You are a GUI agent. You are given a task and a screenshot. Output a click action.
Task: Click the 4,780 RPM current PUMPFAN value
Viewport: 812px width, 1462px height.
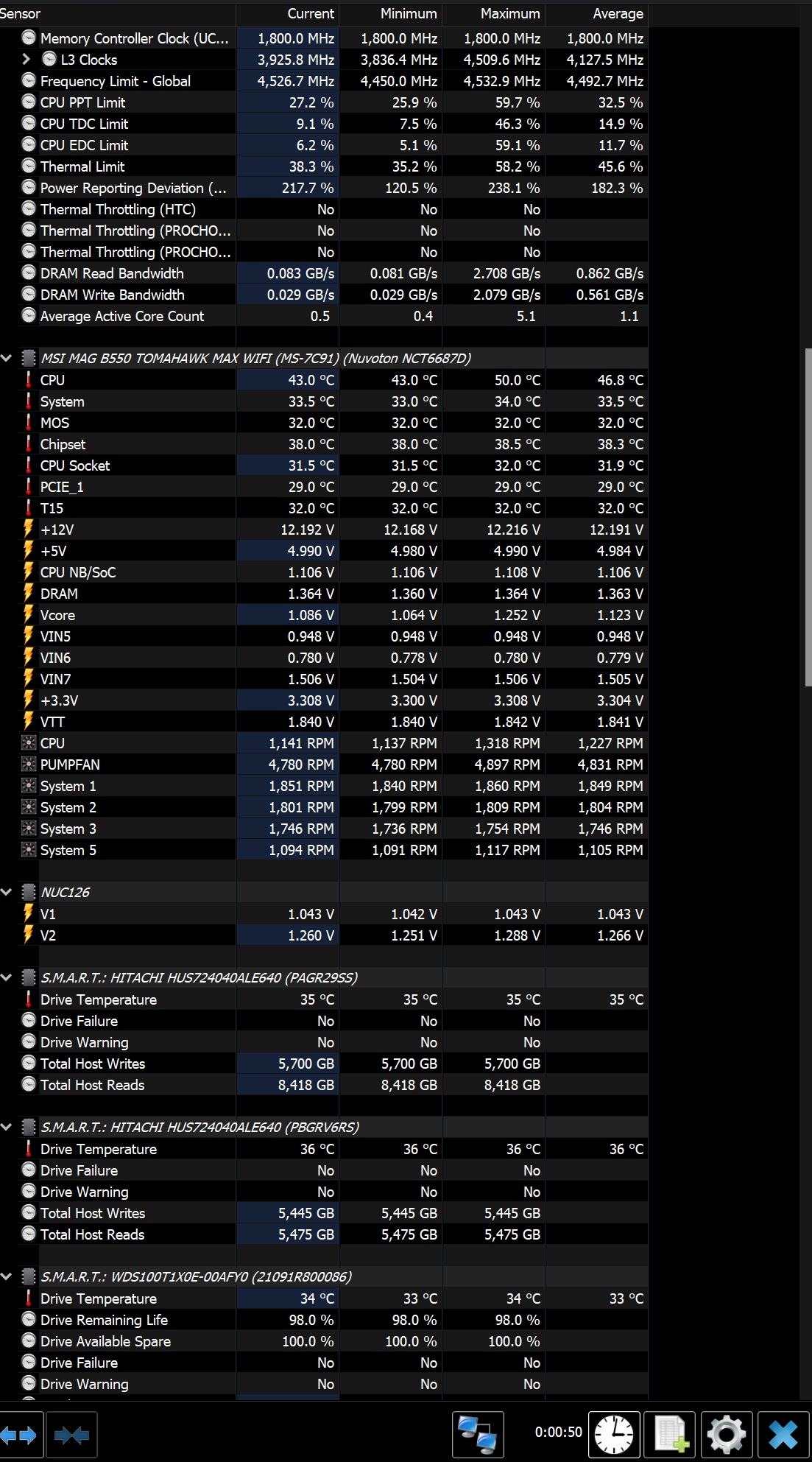(x=301, y=764)
